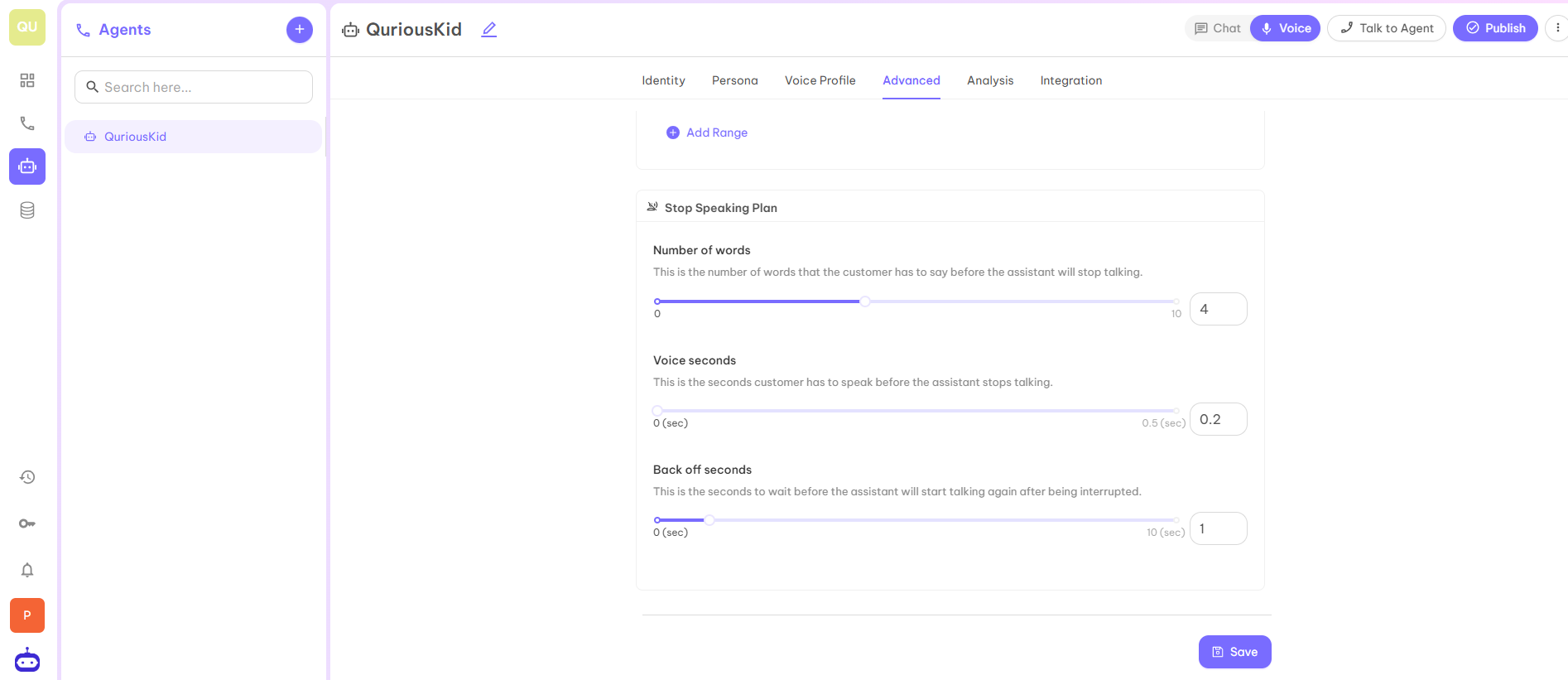Switch to Voice mode
1568x680 pixels.
click(x=1286, y=28)
